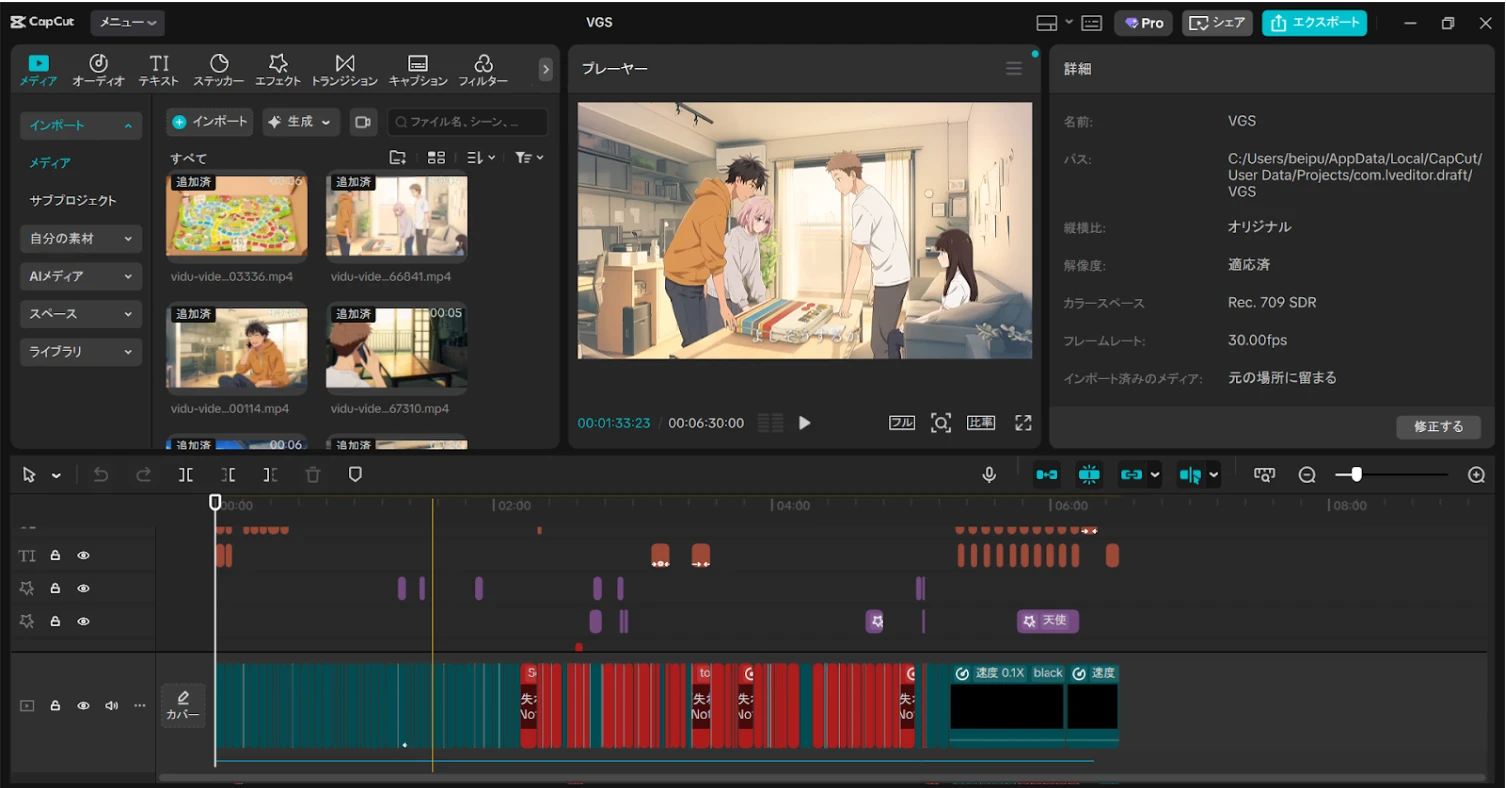1506x788 pixels.
Task: Toggle visibility of the main video track
Action: pyautogui.click(x=84, y=706)
